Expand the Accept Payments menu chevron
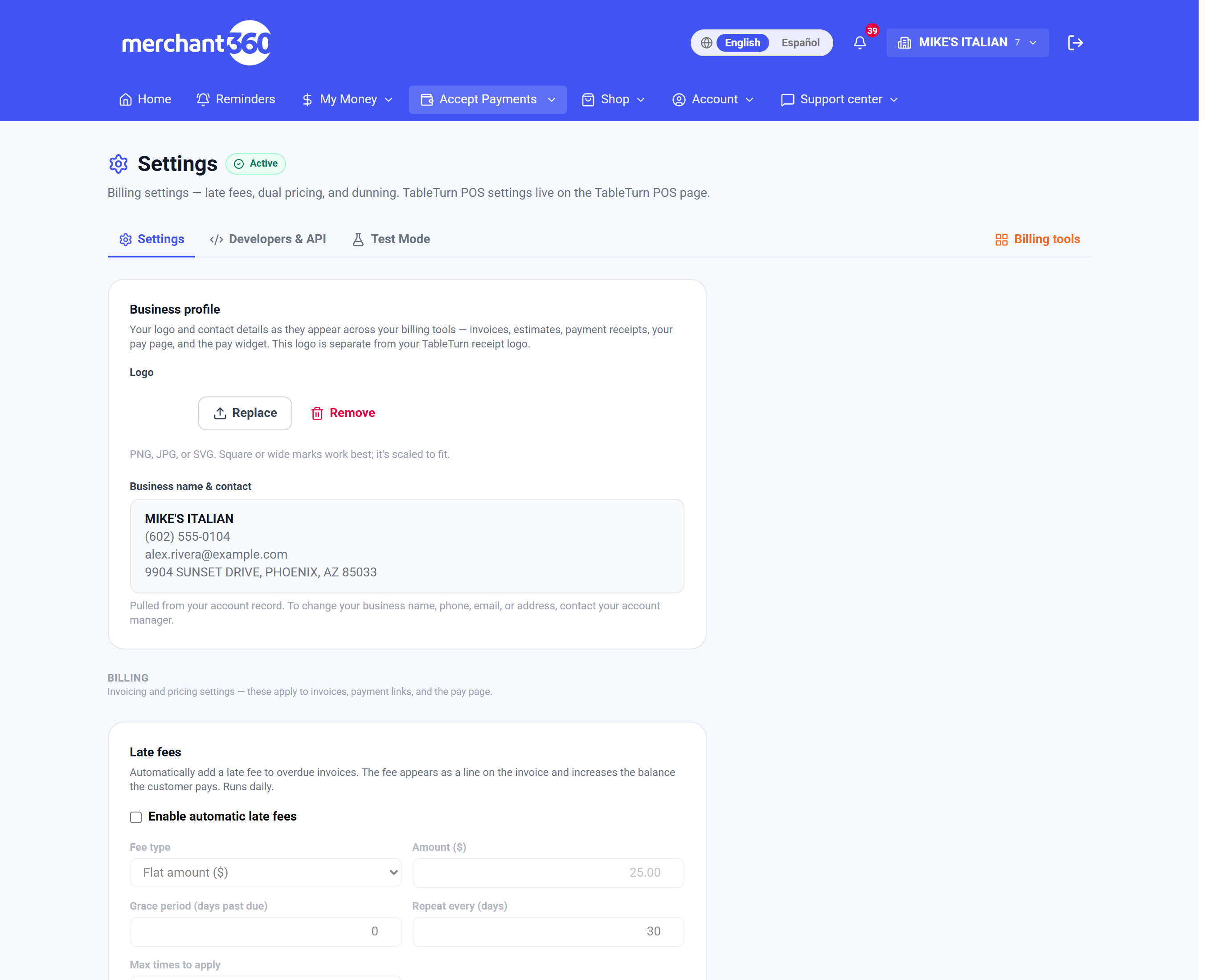The height and width of the screenshot is (980, 1212). [552, 100]
